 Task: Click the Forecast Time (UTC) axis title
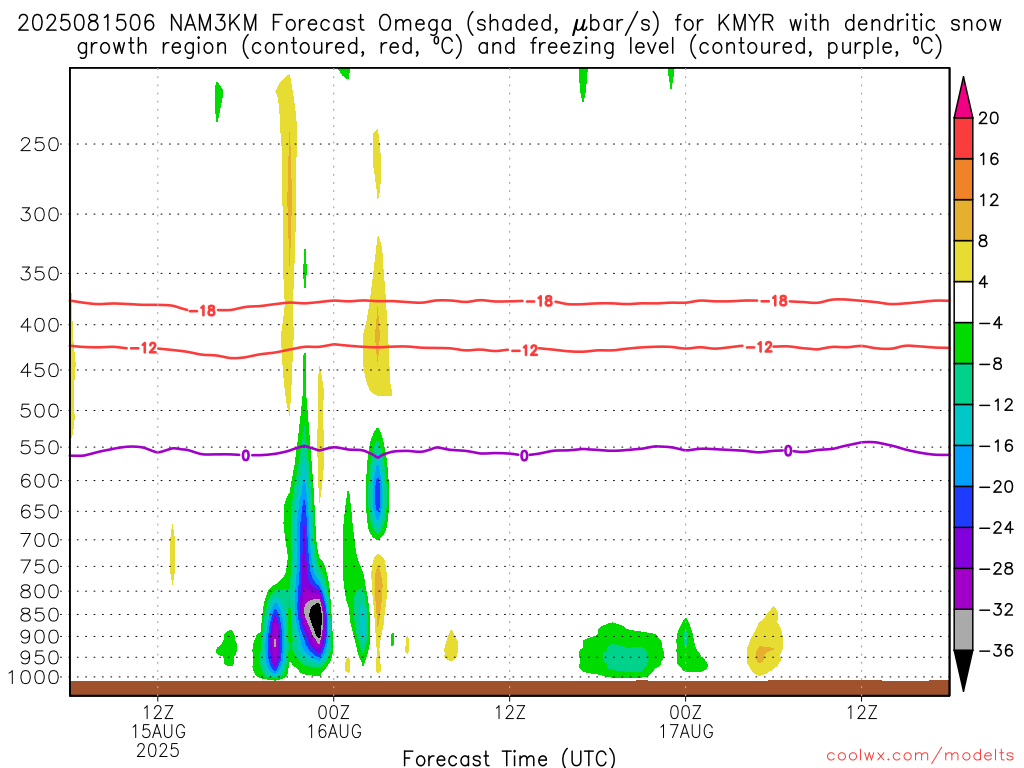[509, 758]
